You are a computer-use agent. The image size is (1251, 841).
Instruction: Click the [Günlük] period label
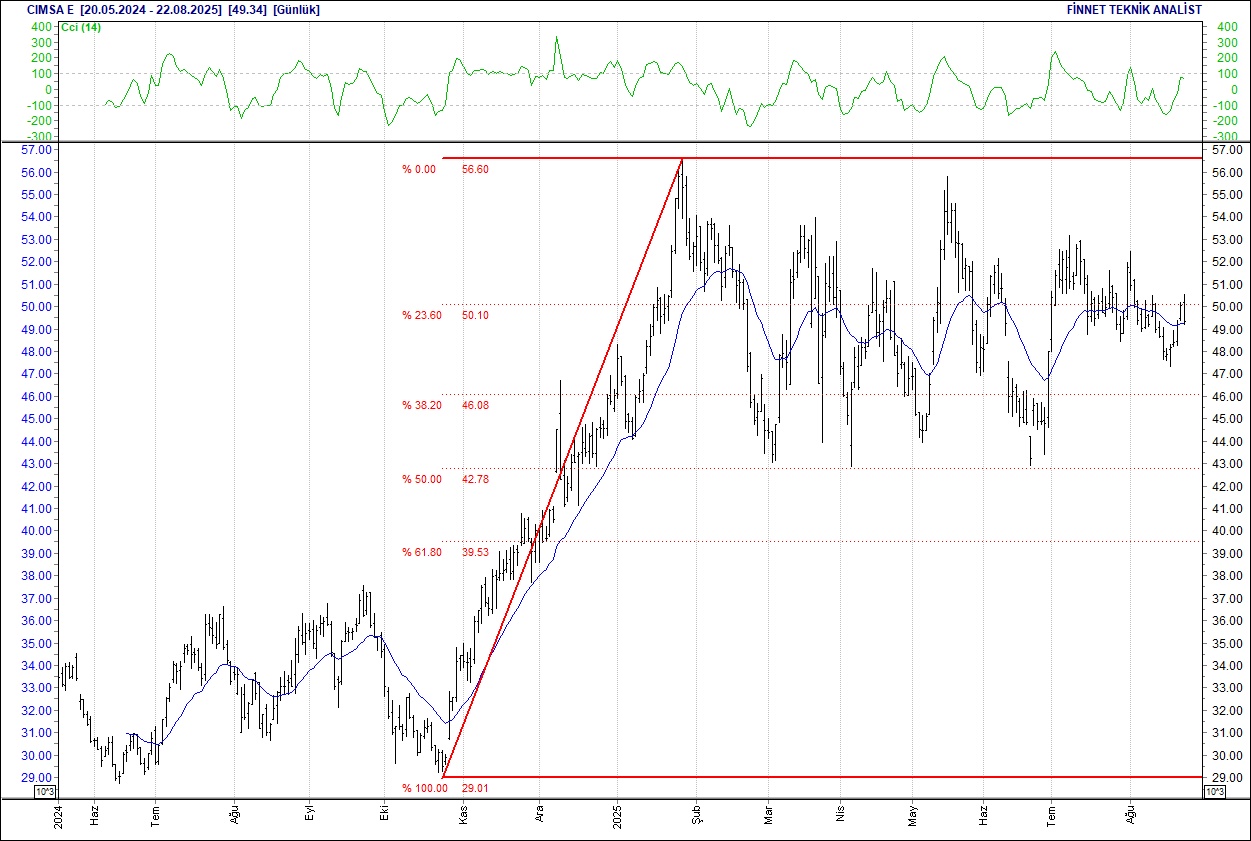296,9
